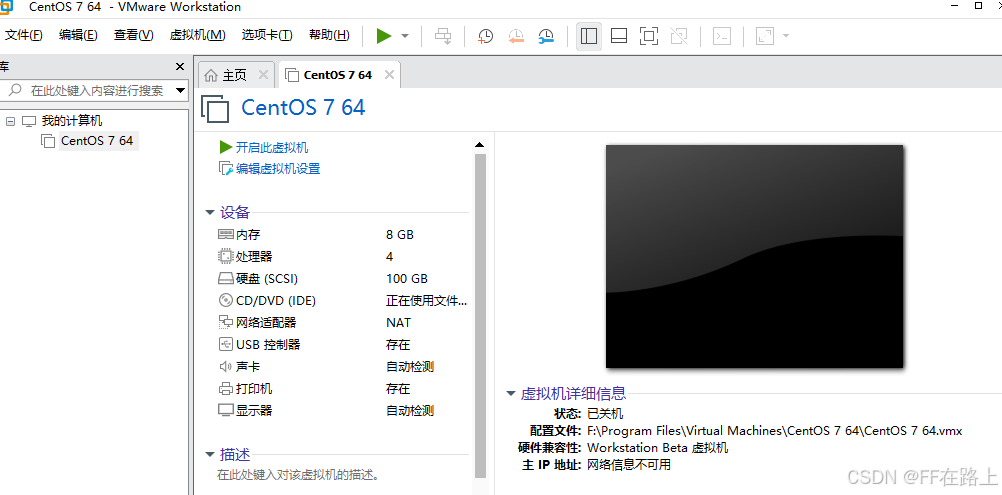Click the Workstation Beta 虚拟机 compatibility text
This screenshot has height=495, width=1002.
coord(658,448)
